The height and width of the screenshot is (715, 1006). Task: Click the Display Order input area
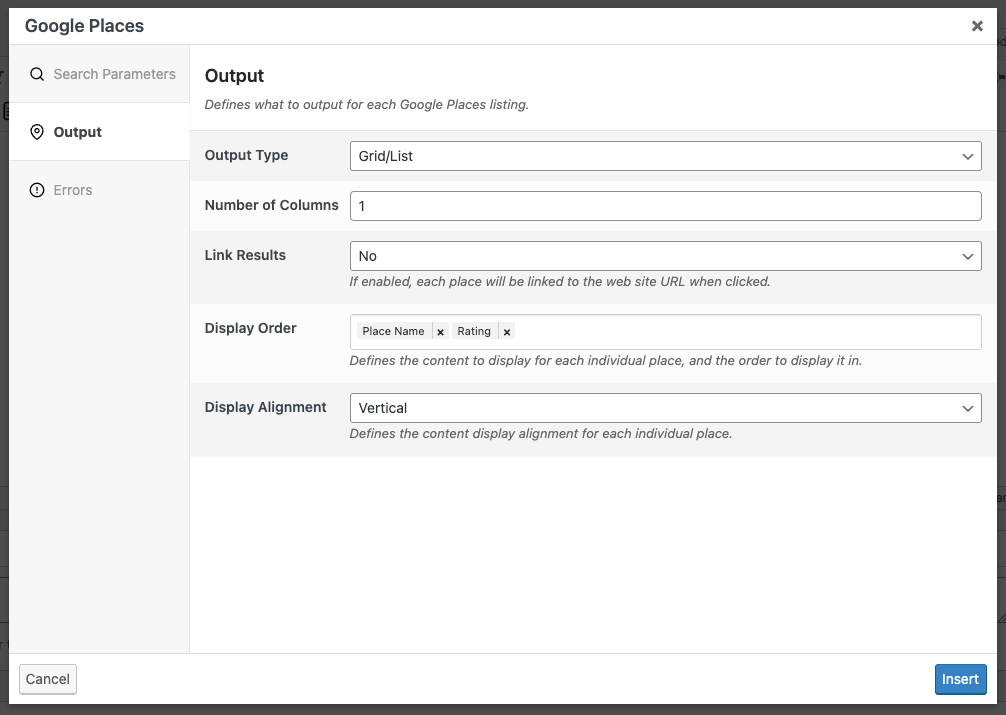pyautogui.click(x=700, y=331)
